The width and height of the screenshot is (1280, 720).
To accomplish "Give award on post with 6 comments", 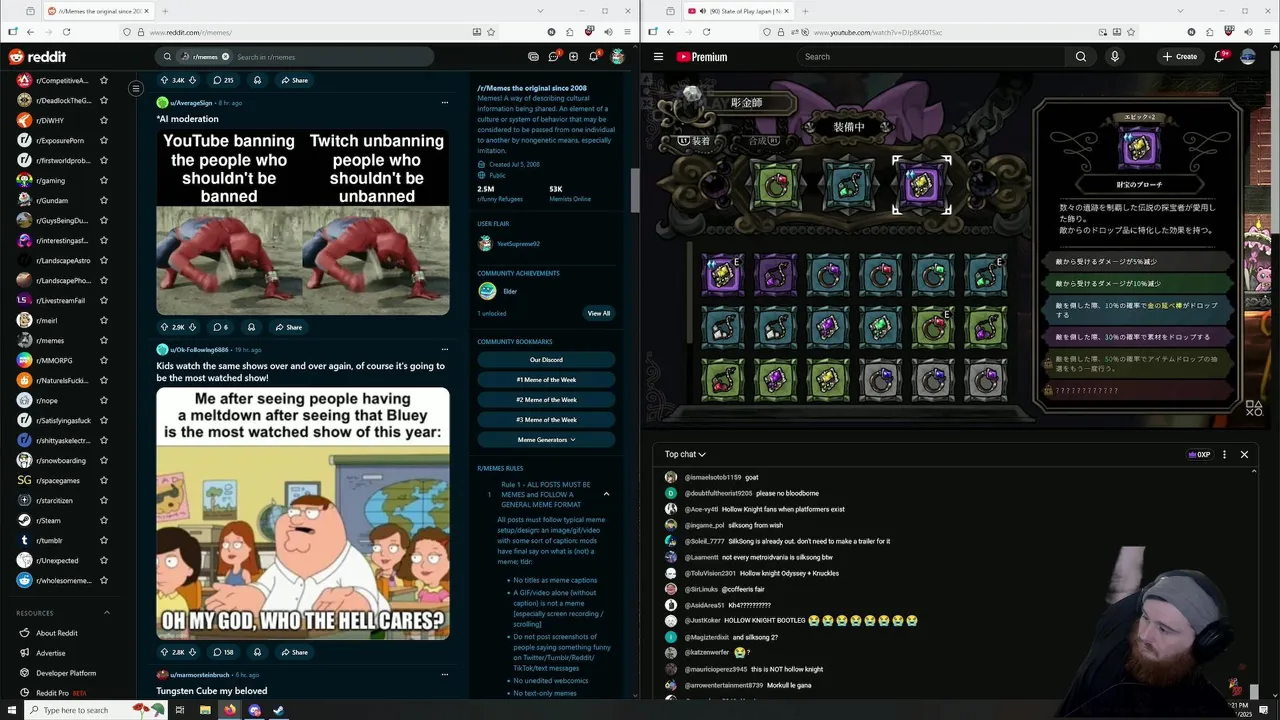I will click(x=251, y=327).
